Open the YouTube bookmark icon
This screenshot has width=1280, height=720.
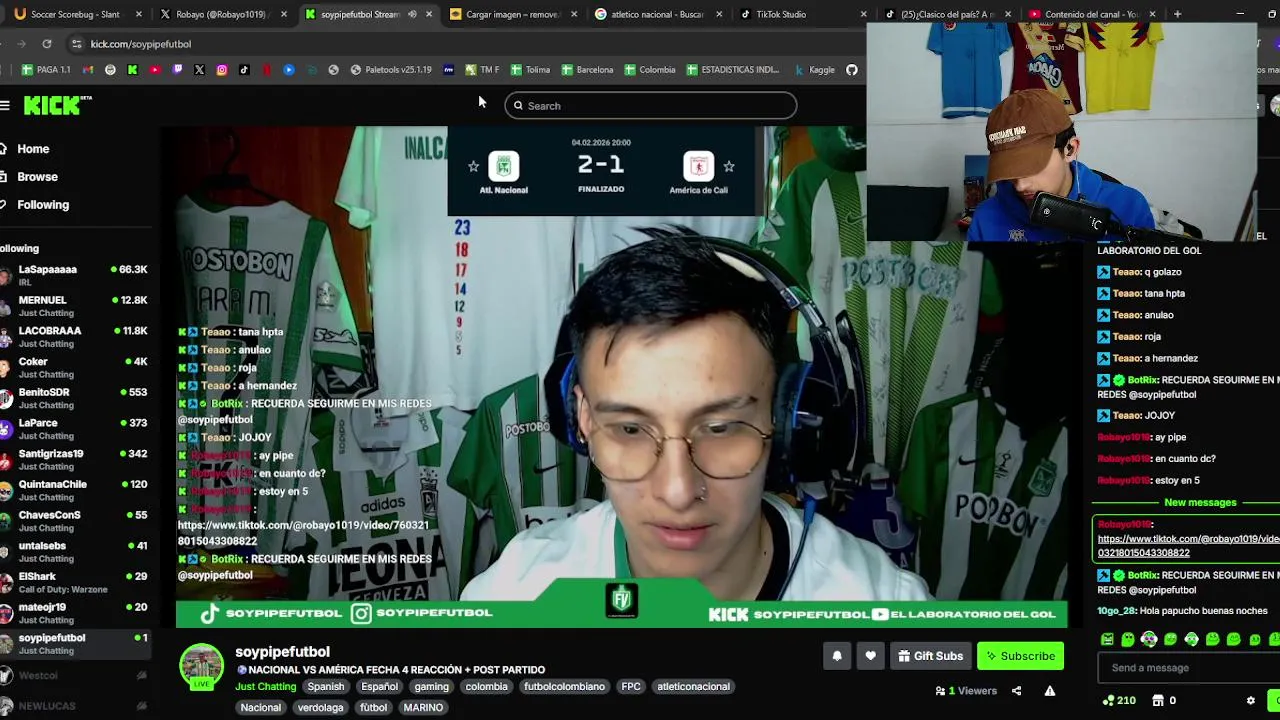pyautogui.click(x=155, y=70)
